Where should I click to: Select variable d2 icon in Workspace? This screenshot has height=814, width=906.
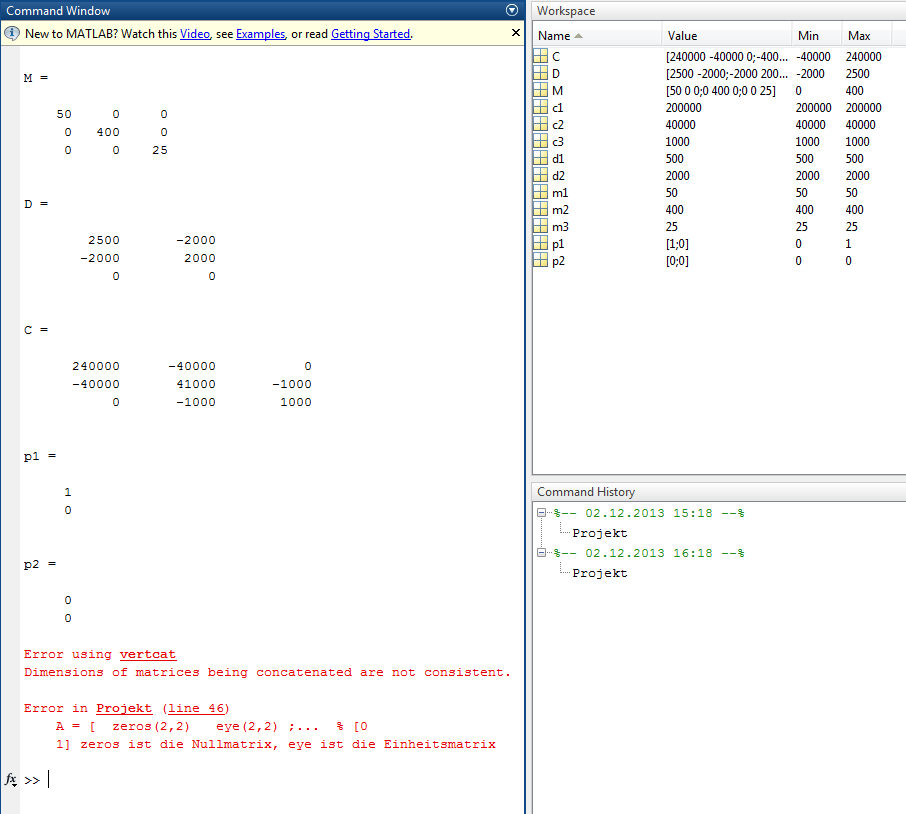[x=541, y=176]
